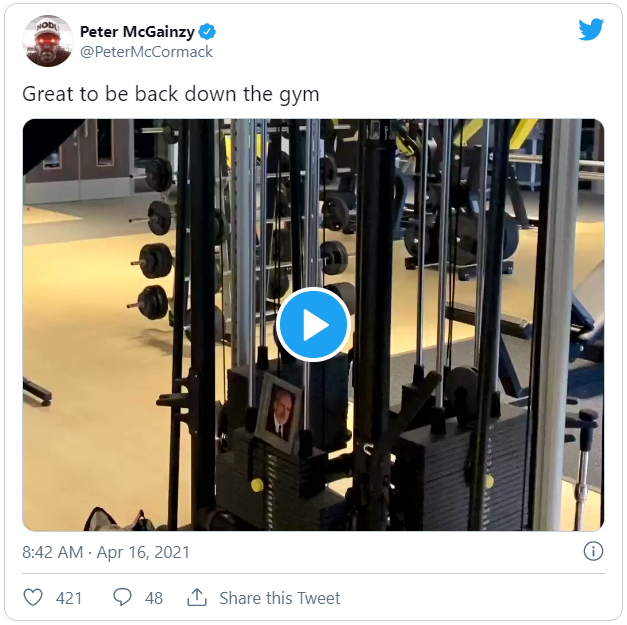Screen dimensions: 627x625
Task: Open Peter McGainzy's profile avatar
Action: 47,41
